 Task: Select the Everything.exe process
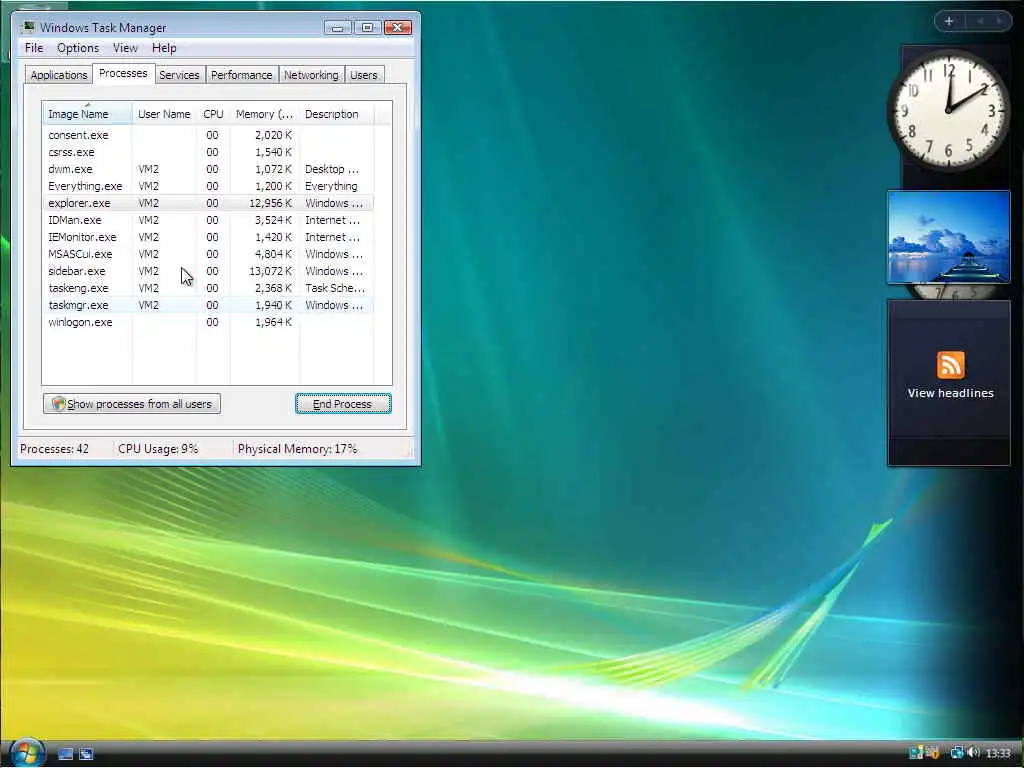coord(208,186)
